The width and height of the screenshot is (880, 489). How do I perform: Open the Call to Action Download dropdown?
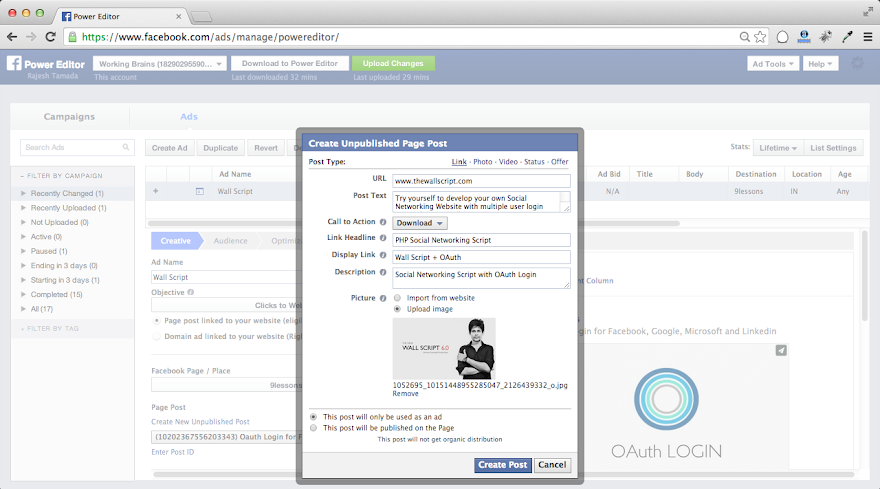[420, 223]
